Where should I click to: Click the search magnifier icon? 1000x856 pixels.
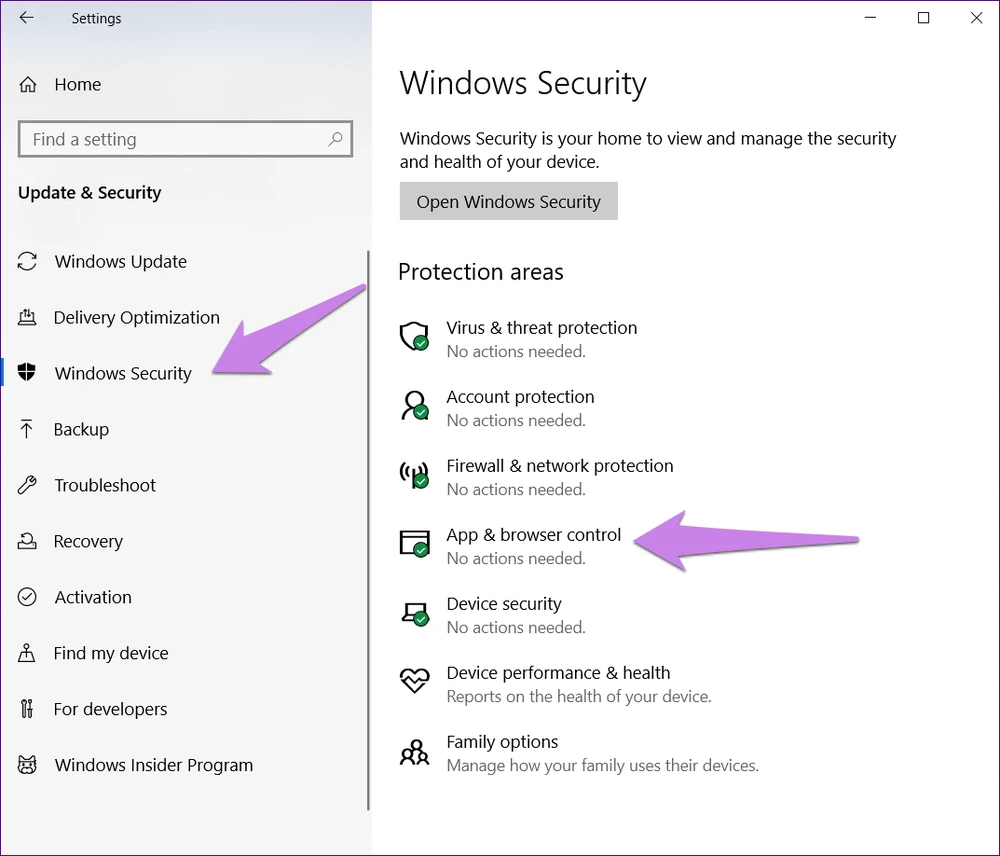click(x=335, y=139)
